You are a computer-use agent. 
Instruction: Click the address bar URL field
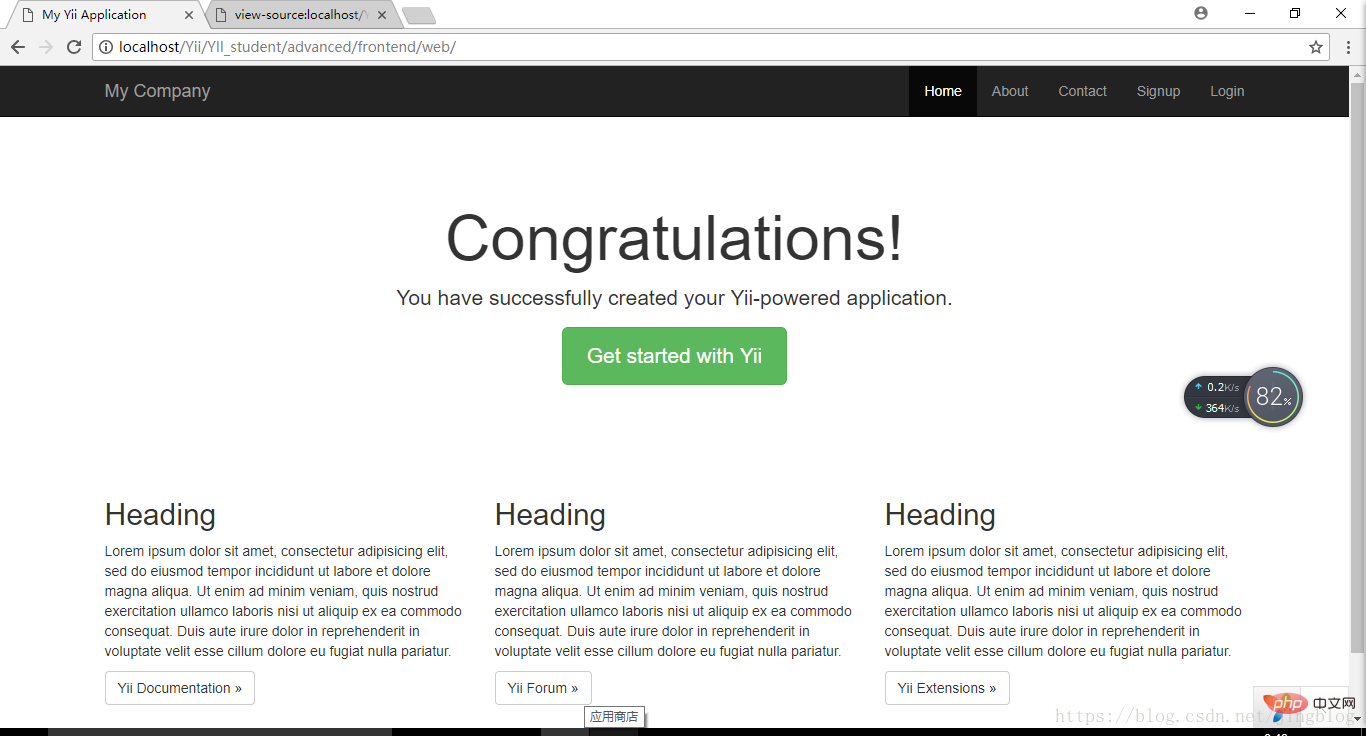710,47
